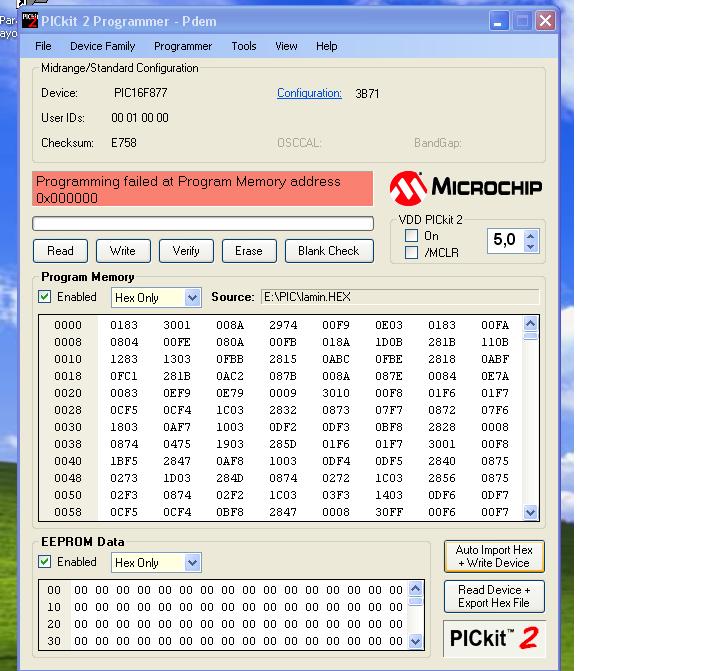Click the Source path field E:\PIC\lamin.HEX

(x=399, y=297)
